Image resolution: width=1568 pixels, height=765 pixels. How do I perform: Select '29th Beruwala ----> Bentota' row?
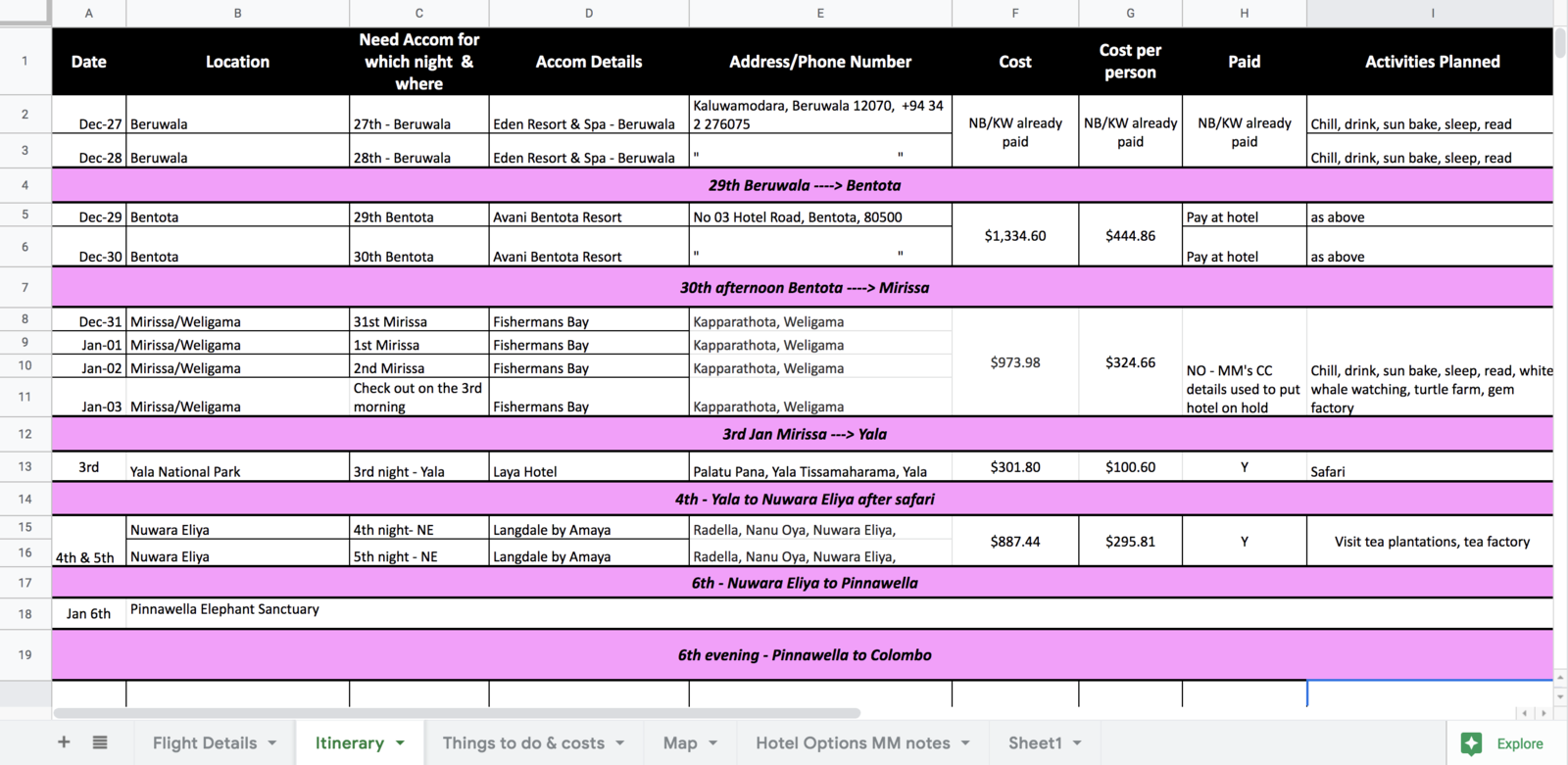pos(803,185)
